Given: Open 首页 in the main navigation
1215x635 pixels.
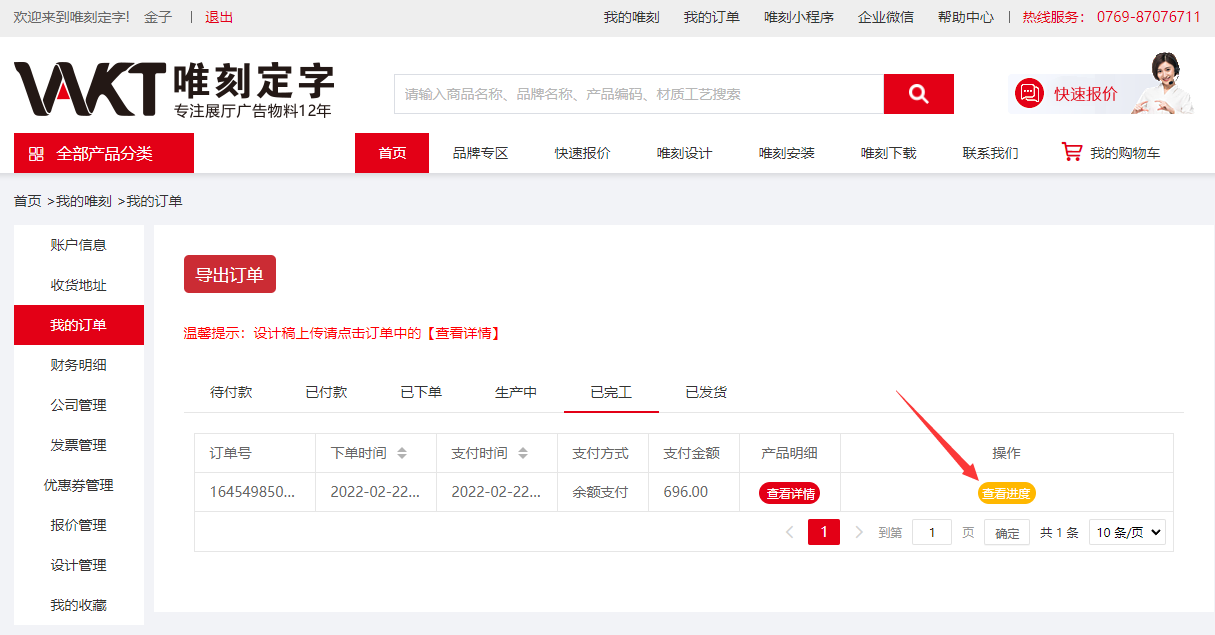Looking at the screenshot, I should click(392, 153).
